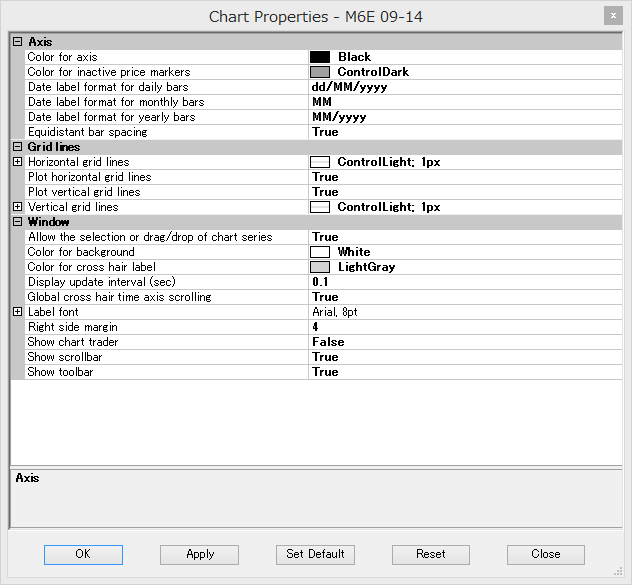Viewport: 632px width, 585px height.
Task: Select the Show chart trader False value
Action: [x=328, y=342]
